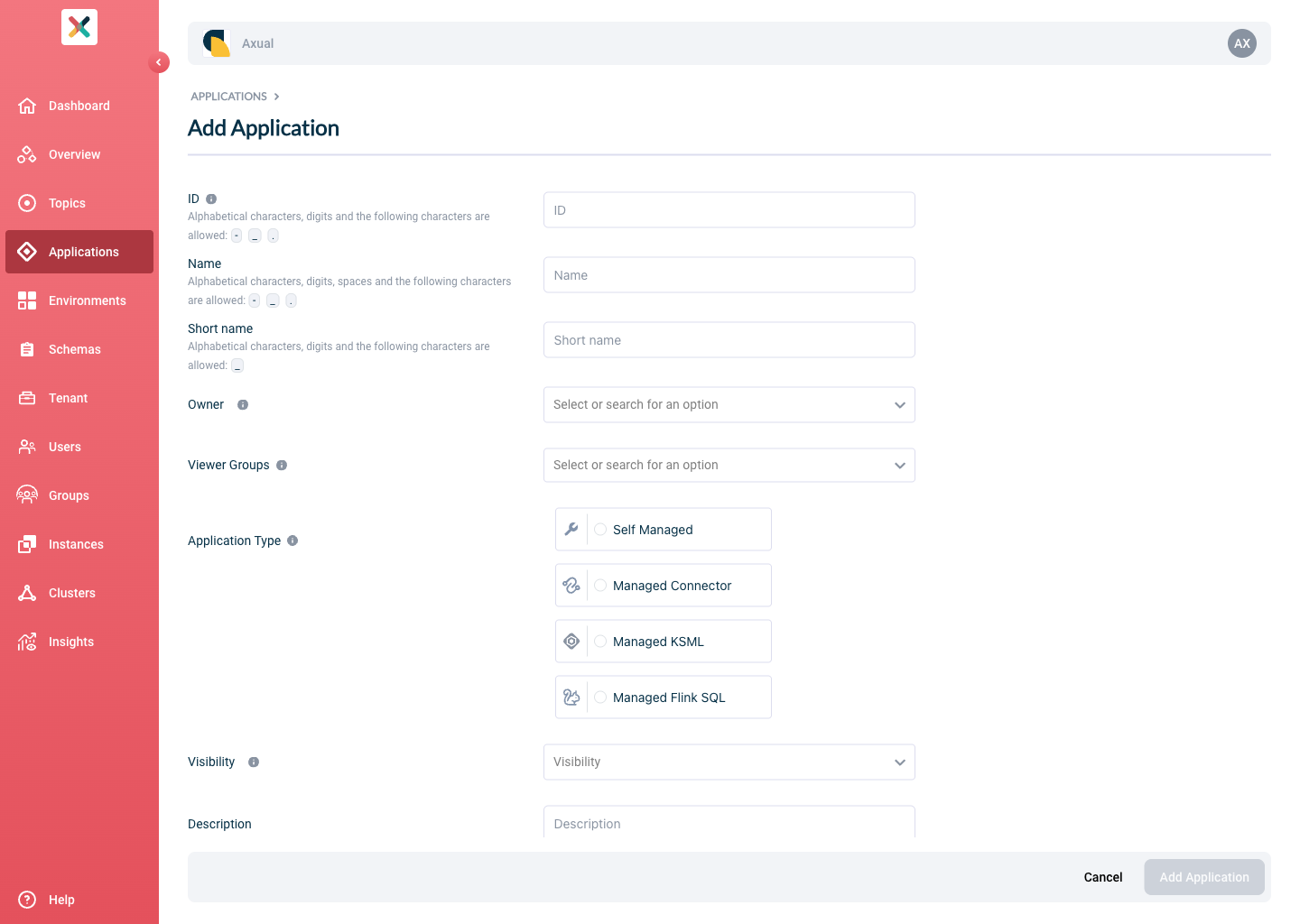Open the Visibility dropdown

(729, 762)
